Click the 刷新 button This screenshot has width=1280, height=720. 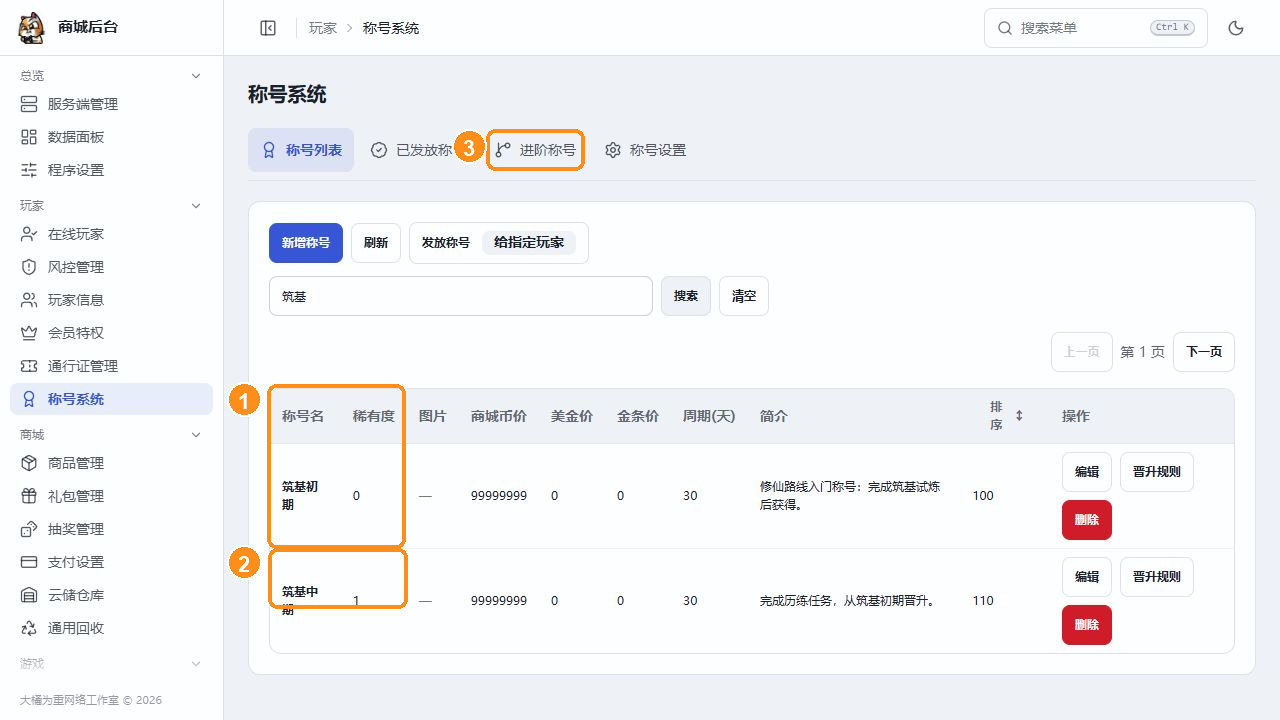point(376,243)
